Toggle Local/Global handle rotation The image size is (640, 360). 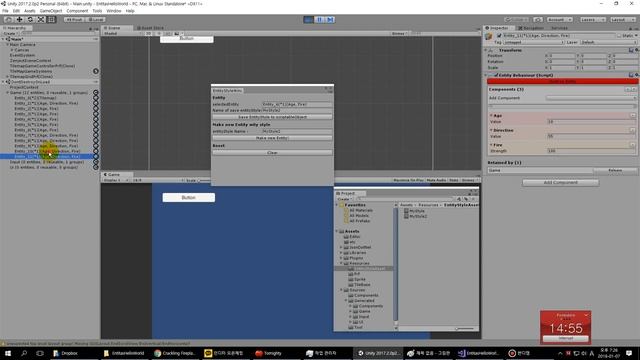coord(95,20)
